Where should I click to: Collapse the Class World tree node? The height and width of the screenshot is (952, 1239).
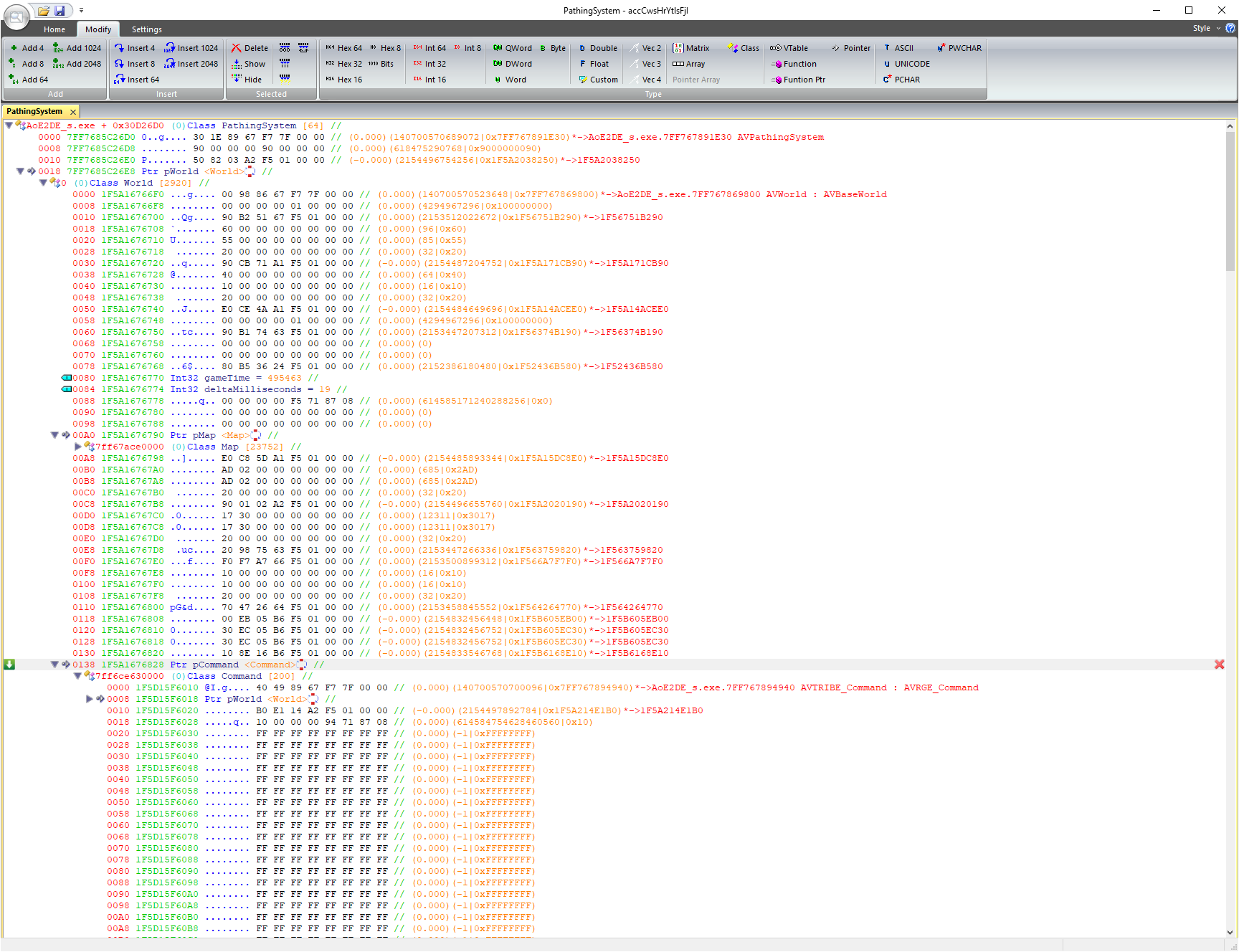(43, 183)
